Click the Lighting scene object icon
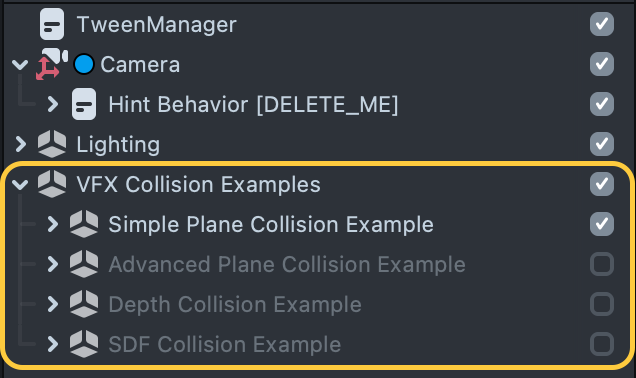This screenshot has width=636, height=378. [52, 144]
